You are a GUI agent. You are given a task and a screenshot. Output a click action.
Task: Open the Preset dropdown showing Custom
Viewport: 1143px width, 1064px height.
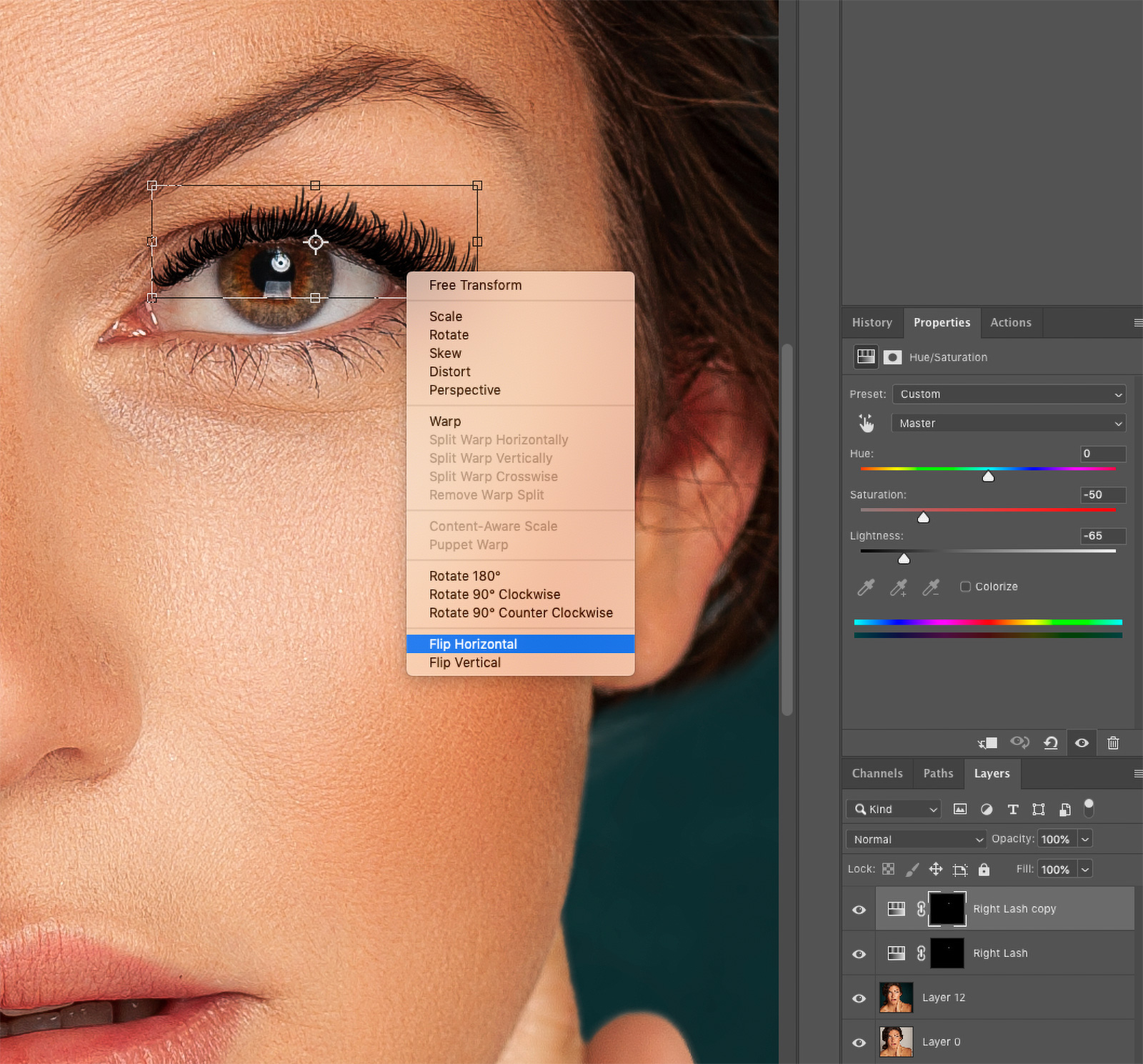[1009, 394]
